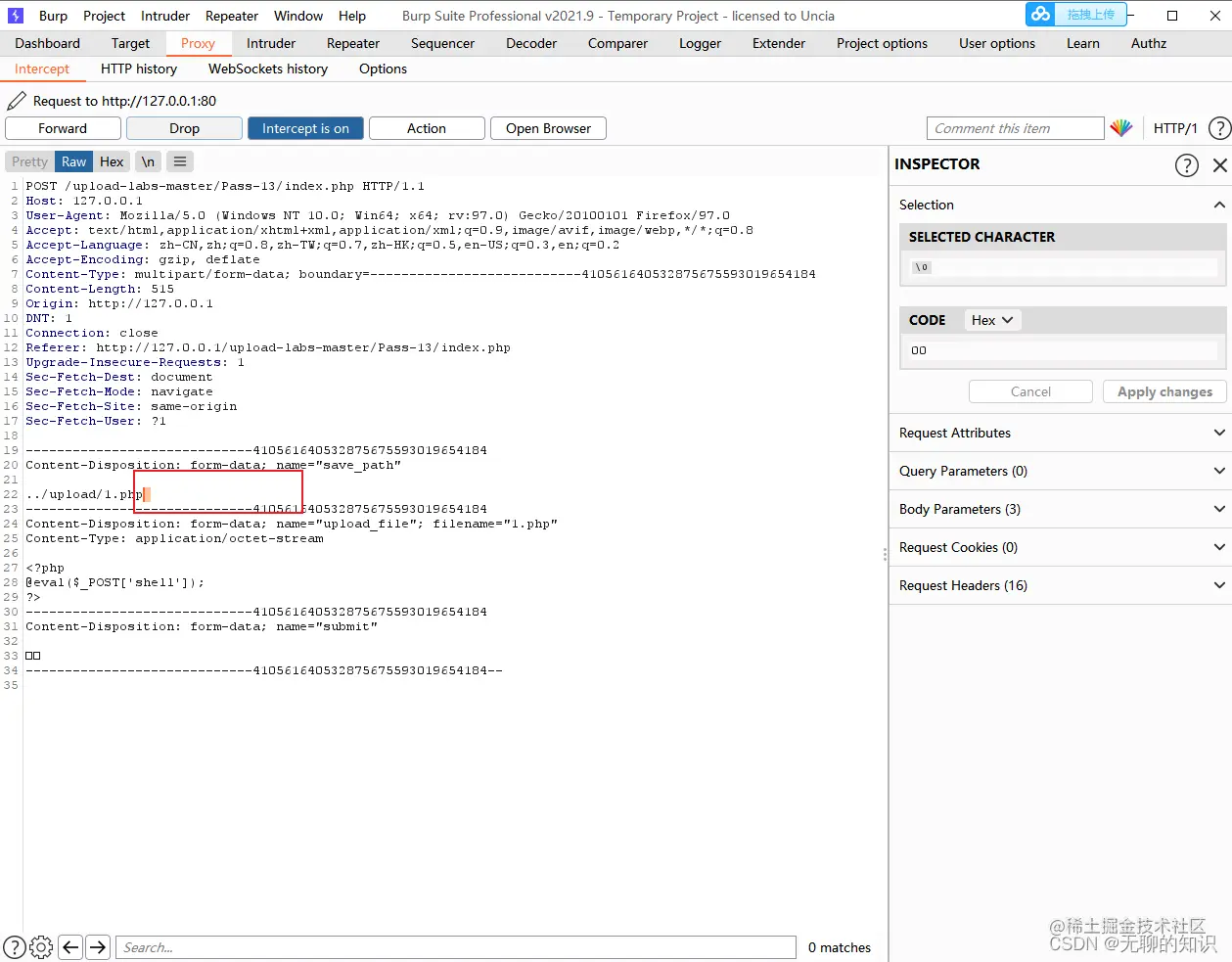Switch to the Dashboard tab
This screenshot has height=962, width=1232.
pyautogui.click(x=48, y=43)
